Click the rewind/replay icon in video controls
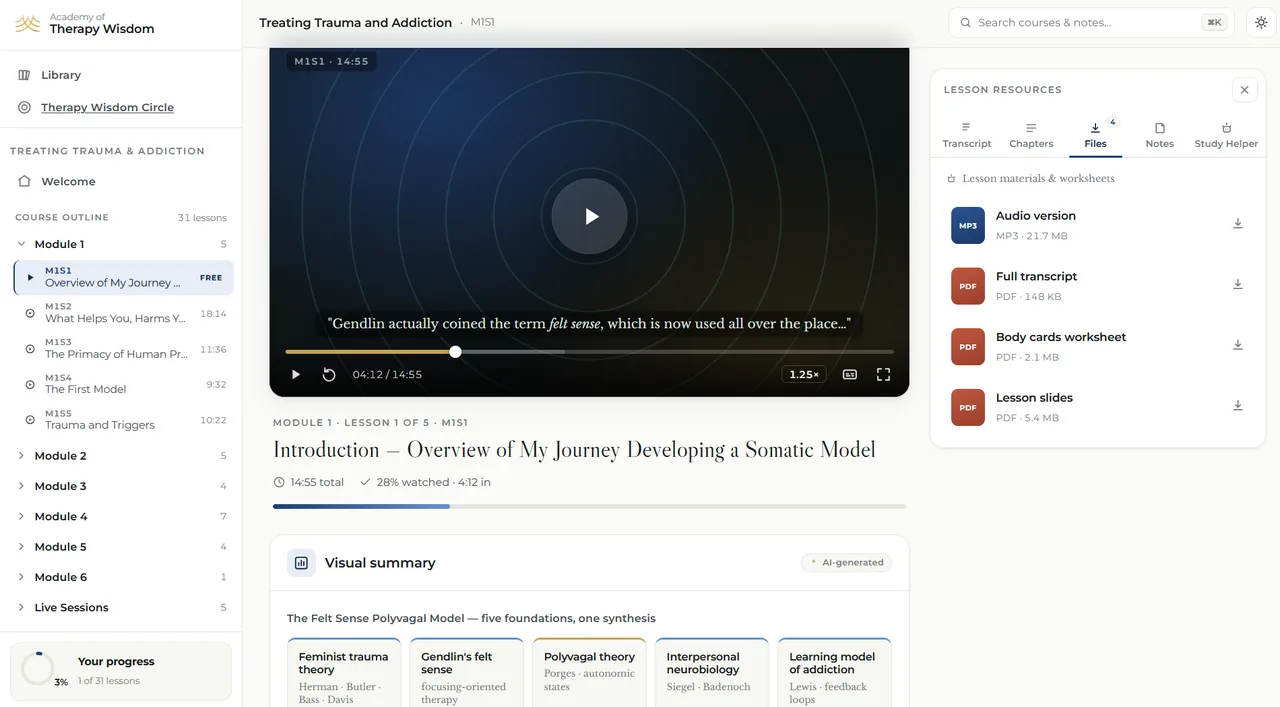This screenshot has height=707, width=1280. [x=329, y=375]
